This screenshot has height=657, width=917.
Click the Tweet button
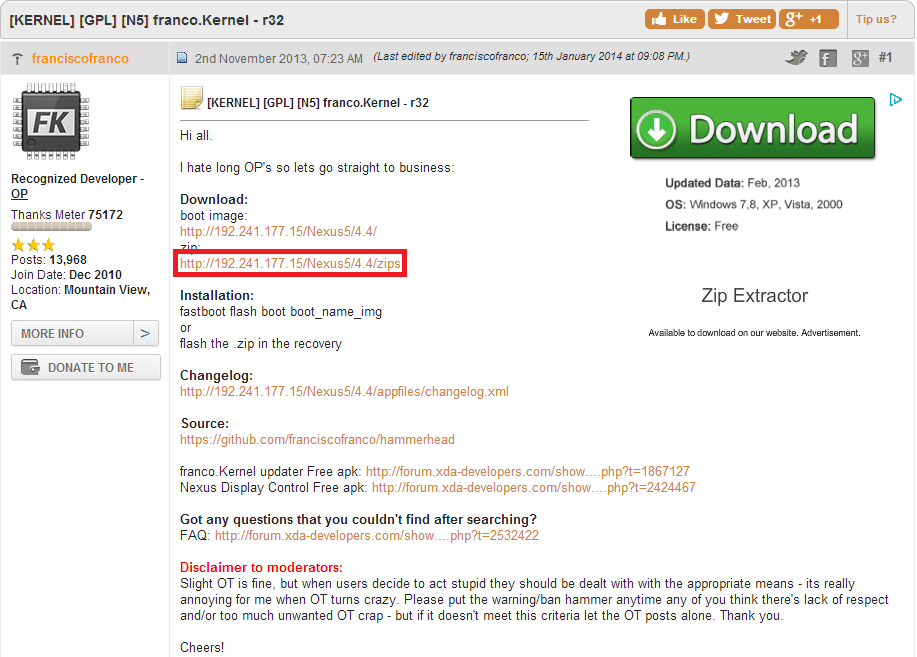click(742, 19)
